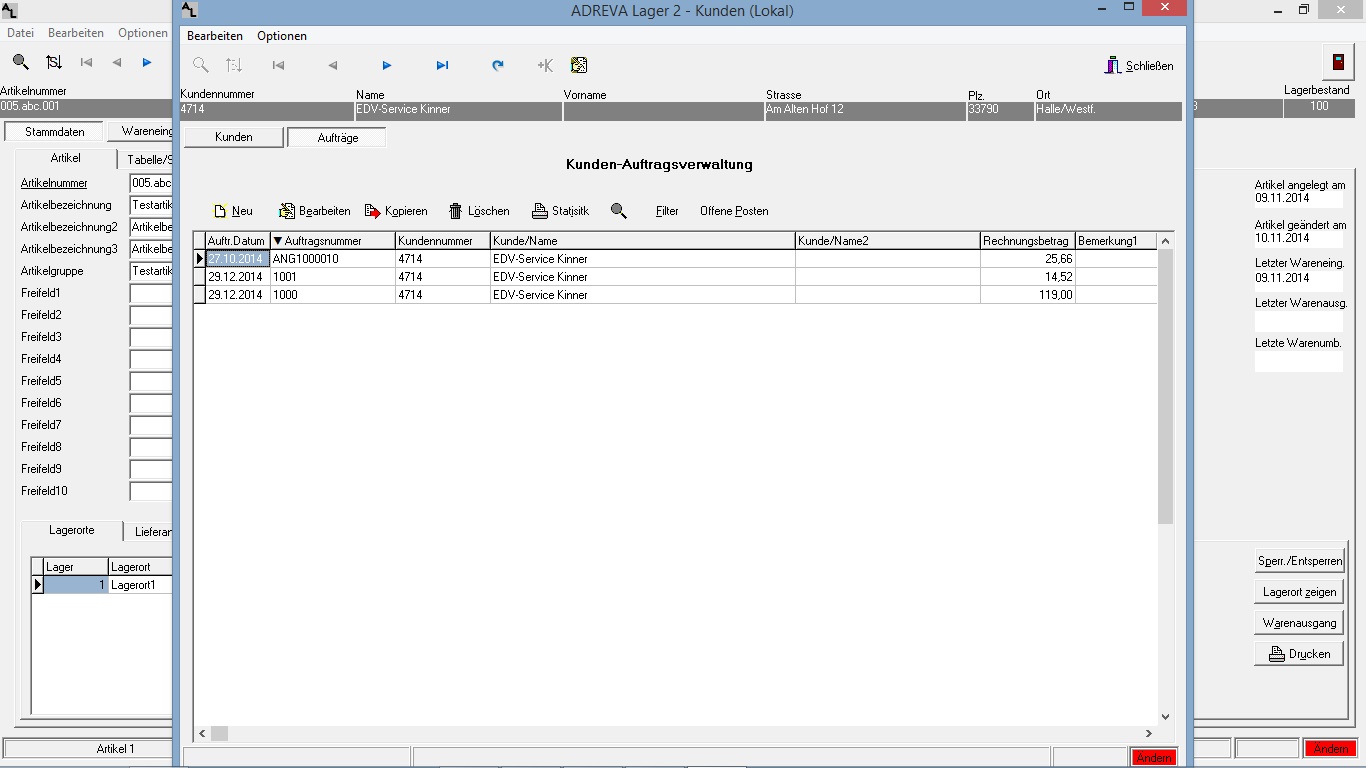Click the yellow notes icon in Kunden toolbar
This screenshot has width=1366, height=768.
(x=579, y=65)
